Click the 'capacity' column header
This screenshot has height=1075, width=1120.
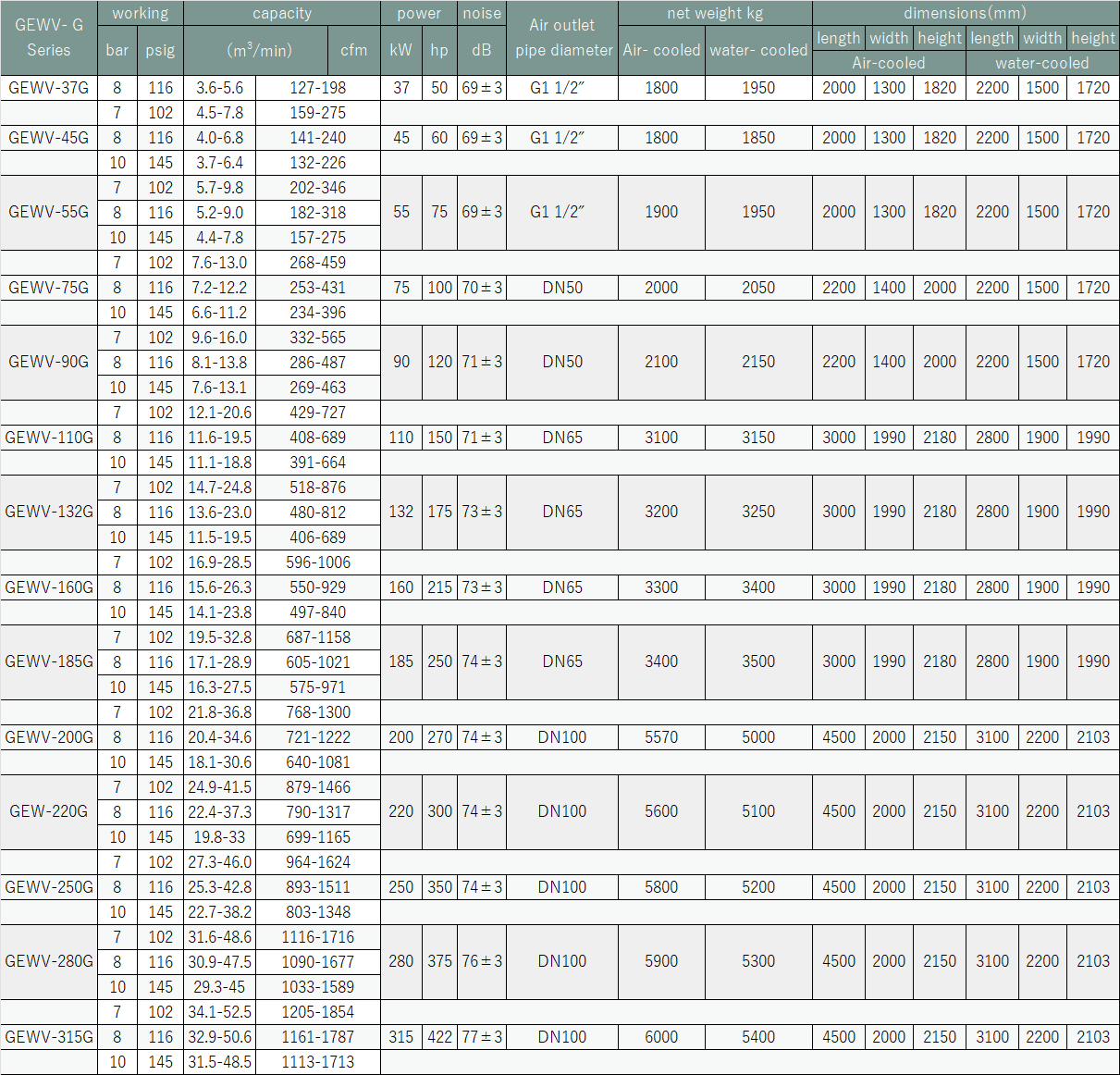(282, 13)
